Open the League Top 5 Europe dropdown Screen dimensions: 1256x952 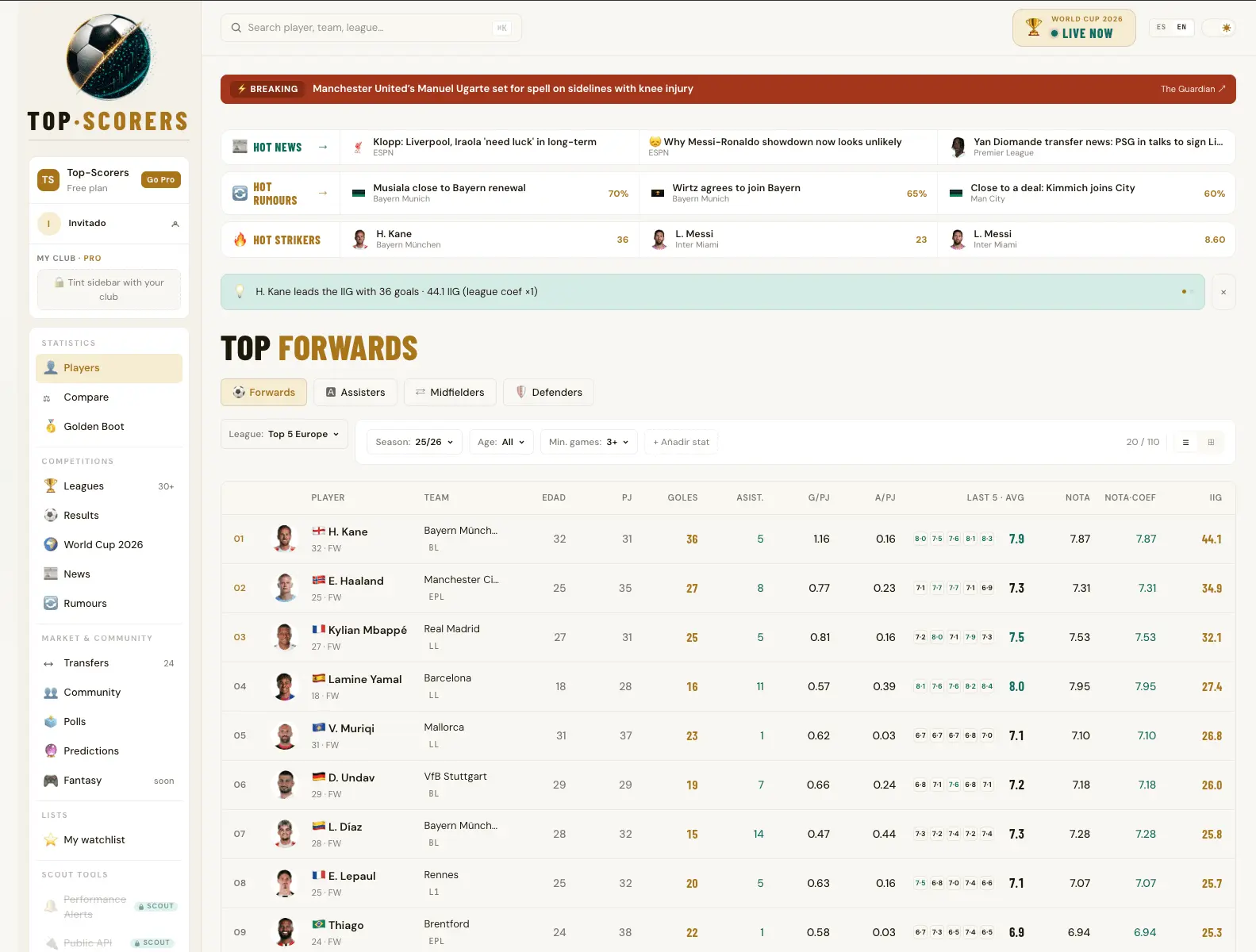[284, 434]
